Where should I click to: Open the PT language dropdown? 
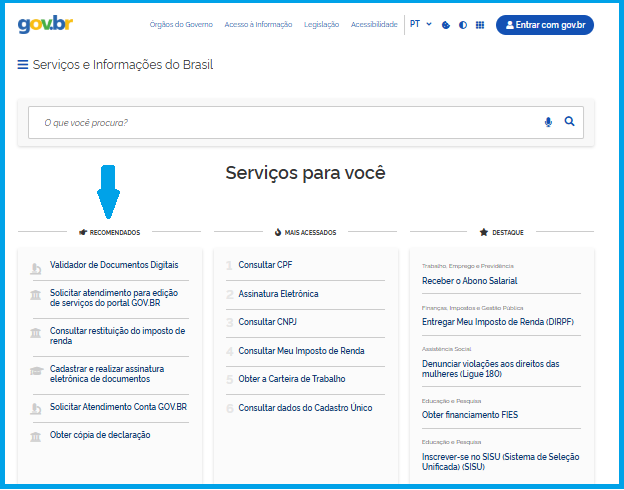[x=421, y=24]
